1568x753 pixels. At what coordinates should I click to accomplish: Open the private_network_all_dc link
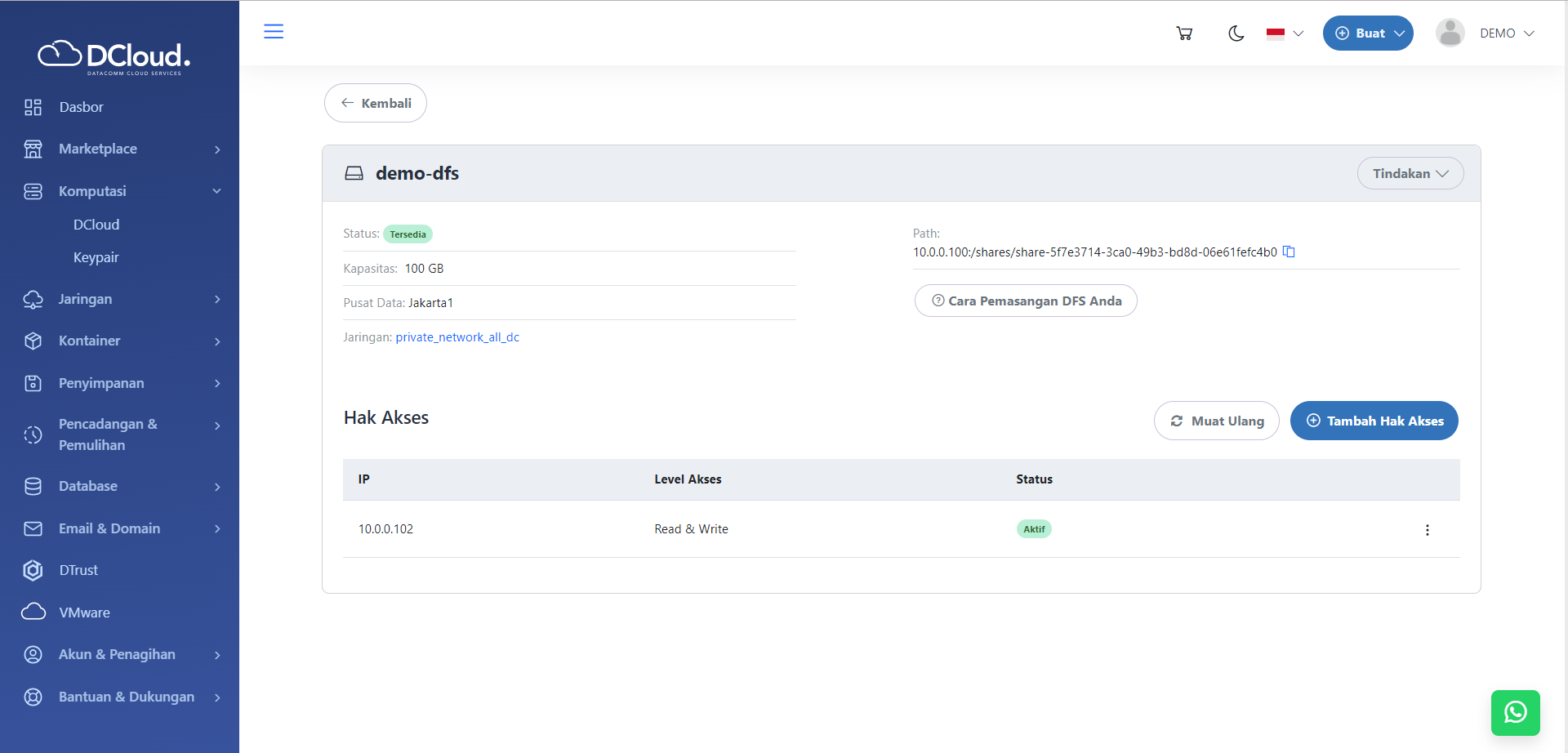[x=457, y=337]
